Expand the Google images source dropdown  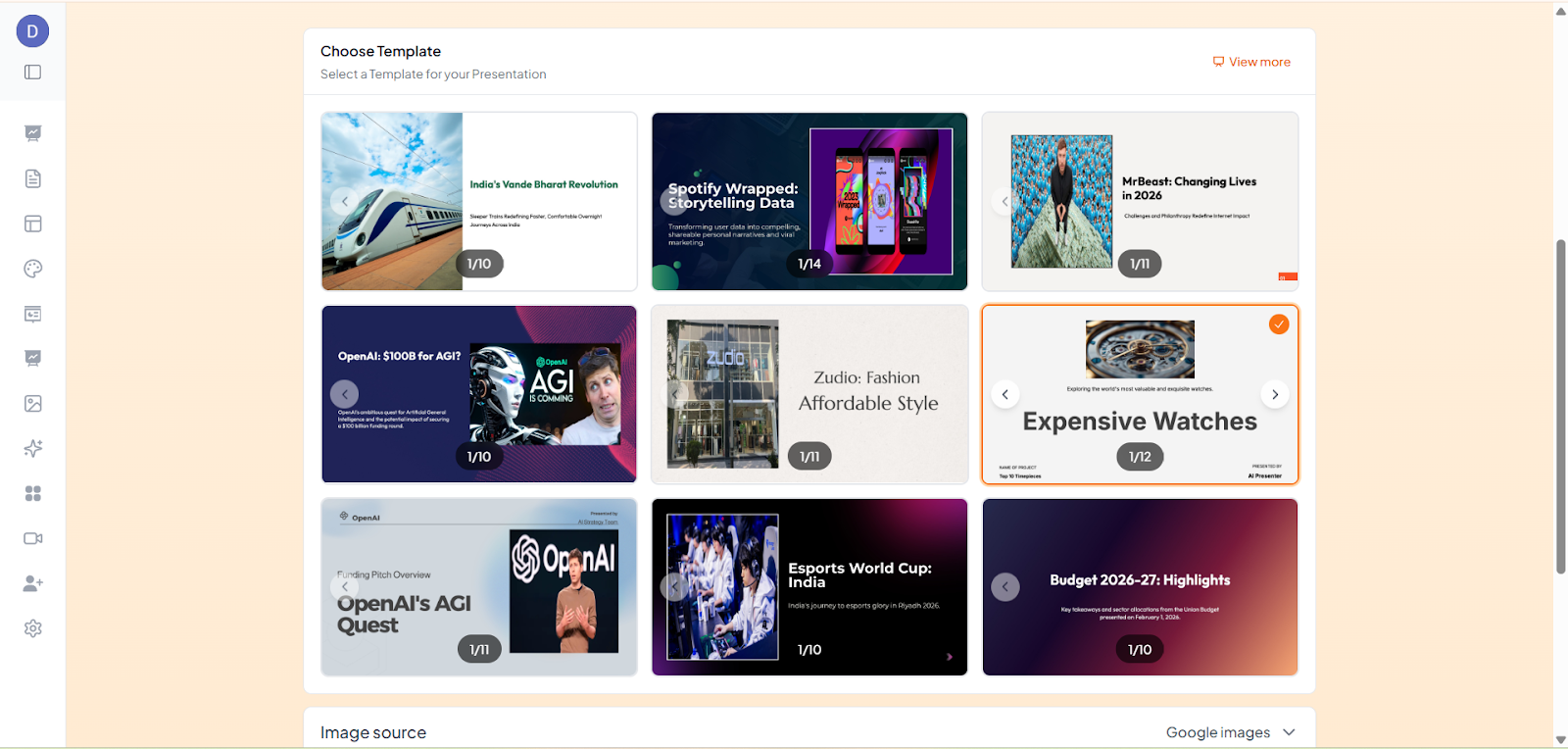coord(1231,732)
